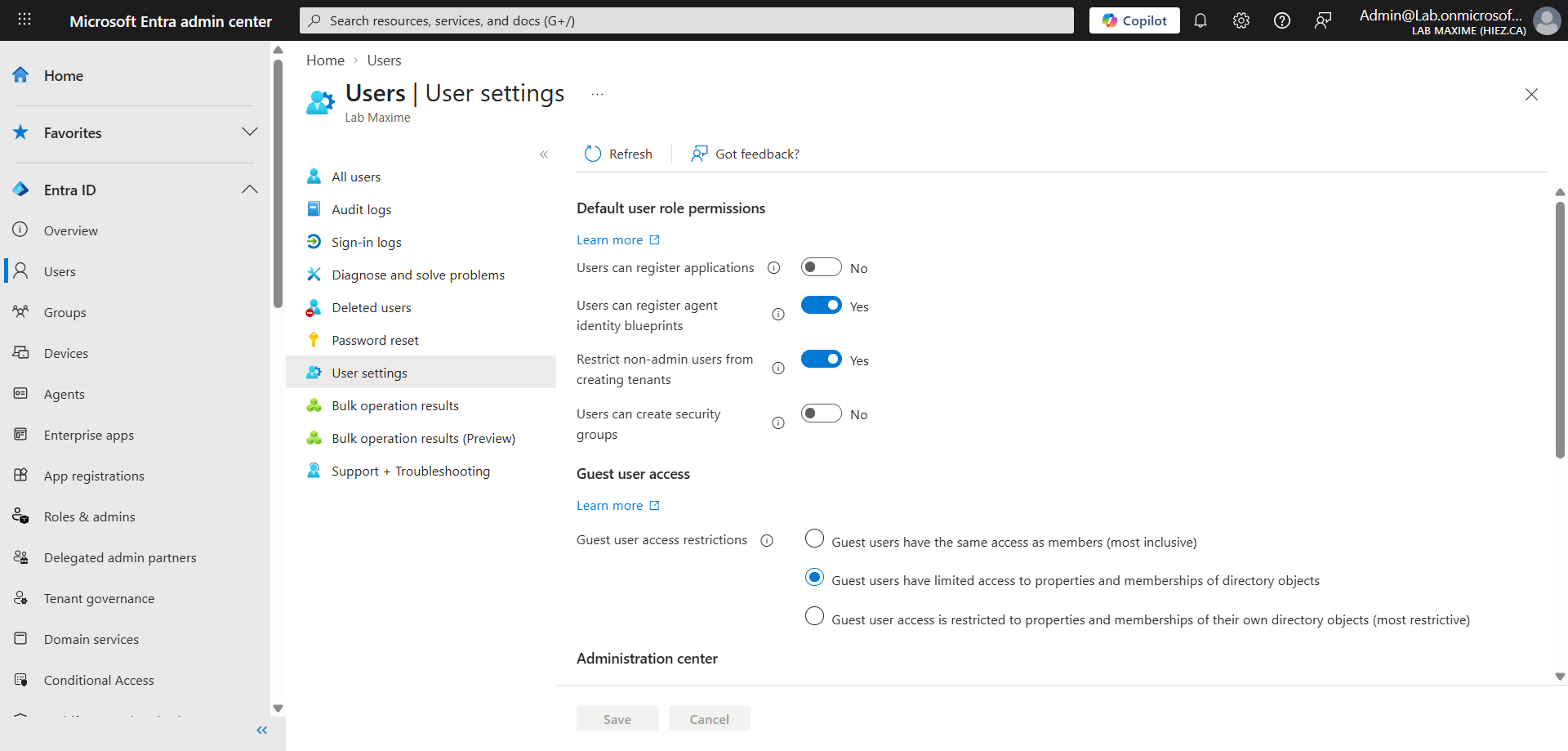
Task: Click the Home breadcrumb link
Action: pyautogui.click(x=325, y=60)
